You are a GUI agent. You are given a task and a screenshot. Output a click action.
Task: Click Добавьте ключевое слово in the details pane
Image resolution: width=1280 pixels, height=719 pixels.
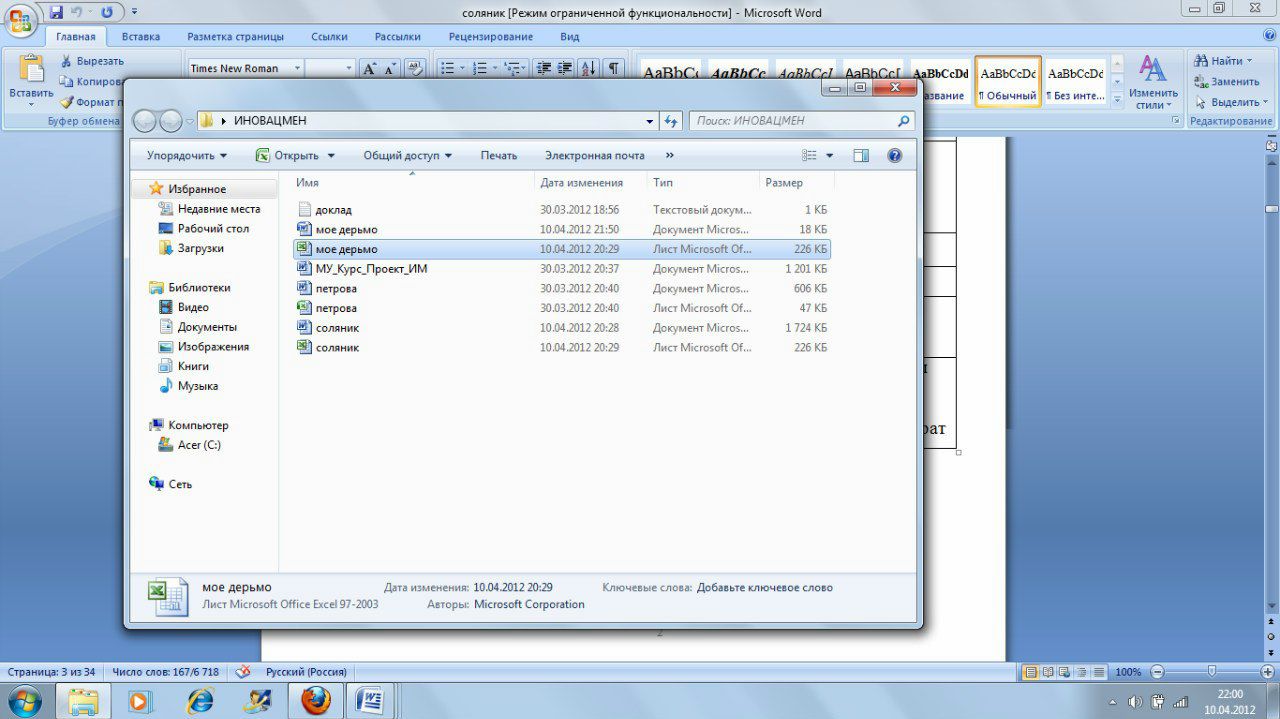764,588
